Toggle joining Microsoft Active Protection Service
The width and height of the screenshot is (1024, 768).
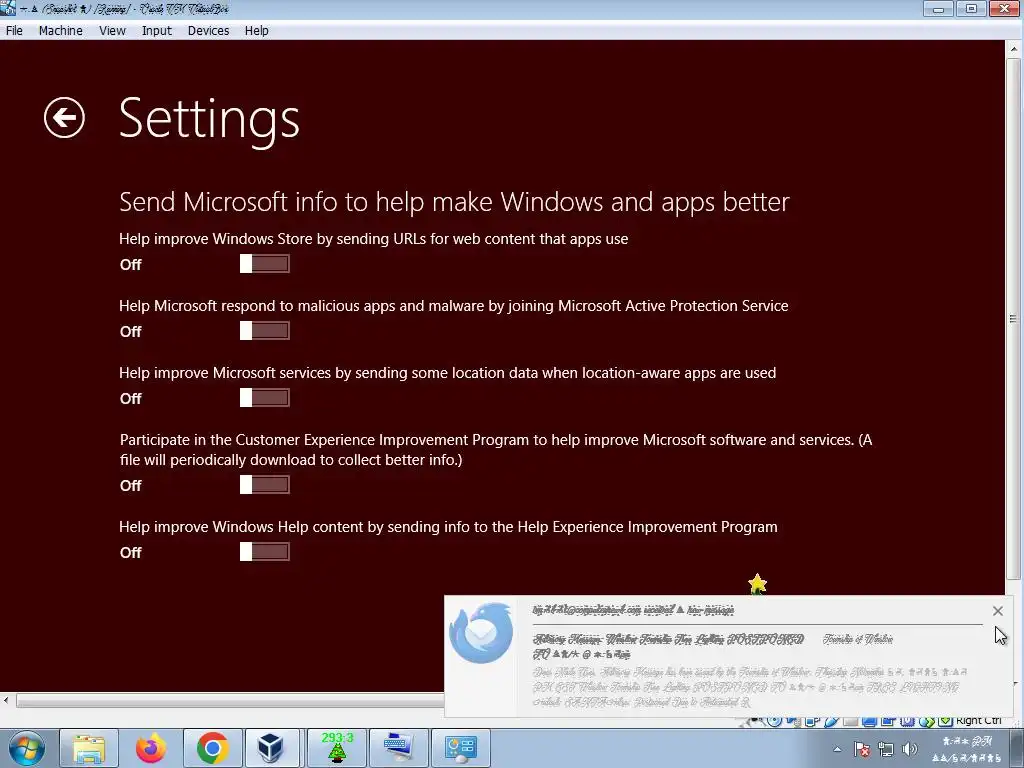point(264,331)
